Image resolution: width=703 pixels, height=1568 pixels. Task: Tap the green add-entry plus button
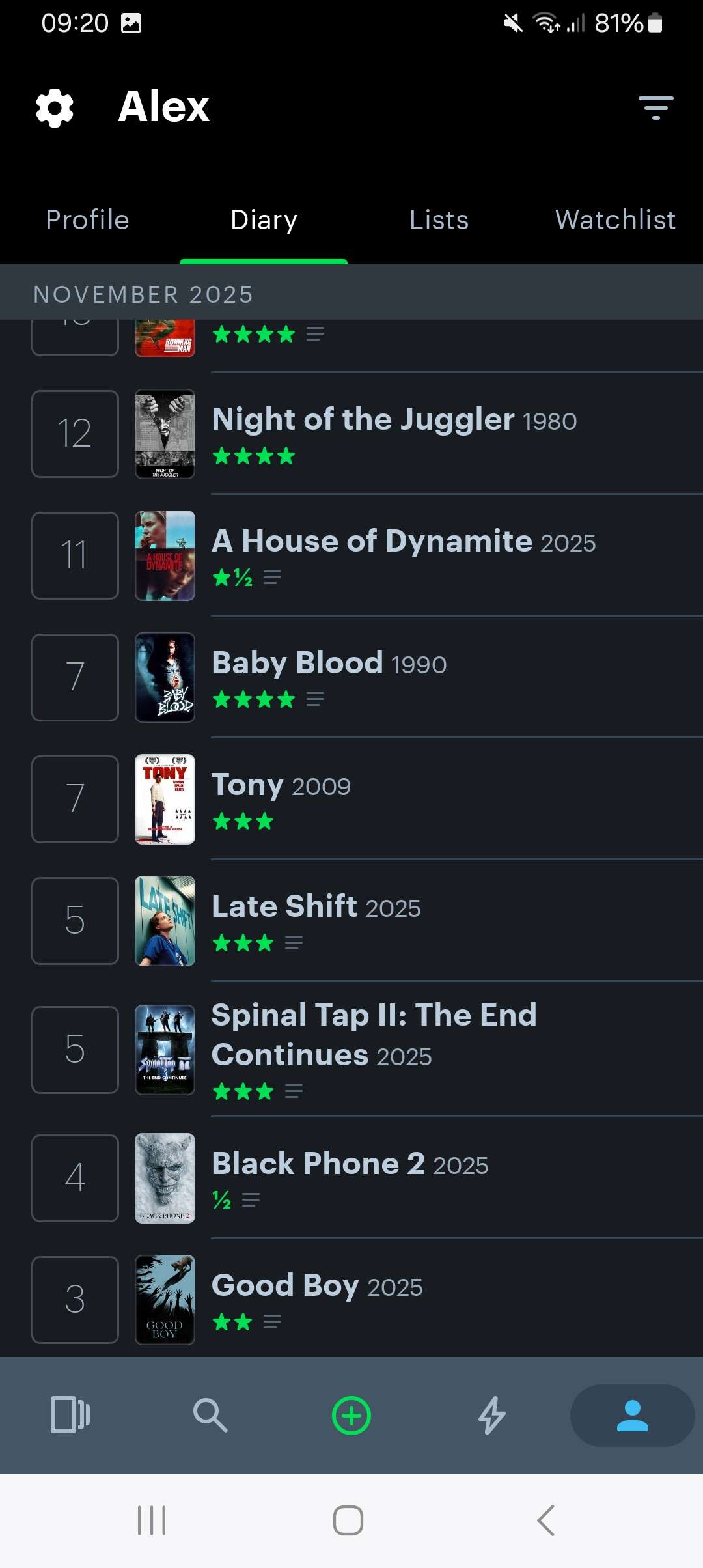351,1416
